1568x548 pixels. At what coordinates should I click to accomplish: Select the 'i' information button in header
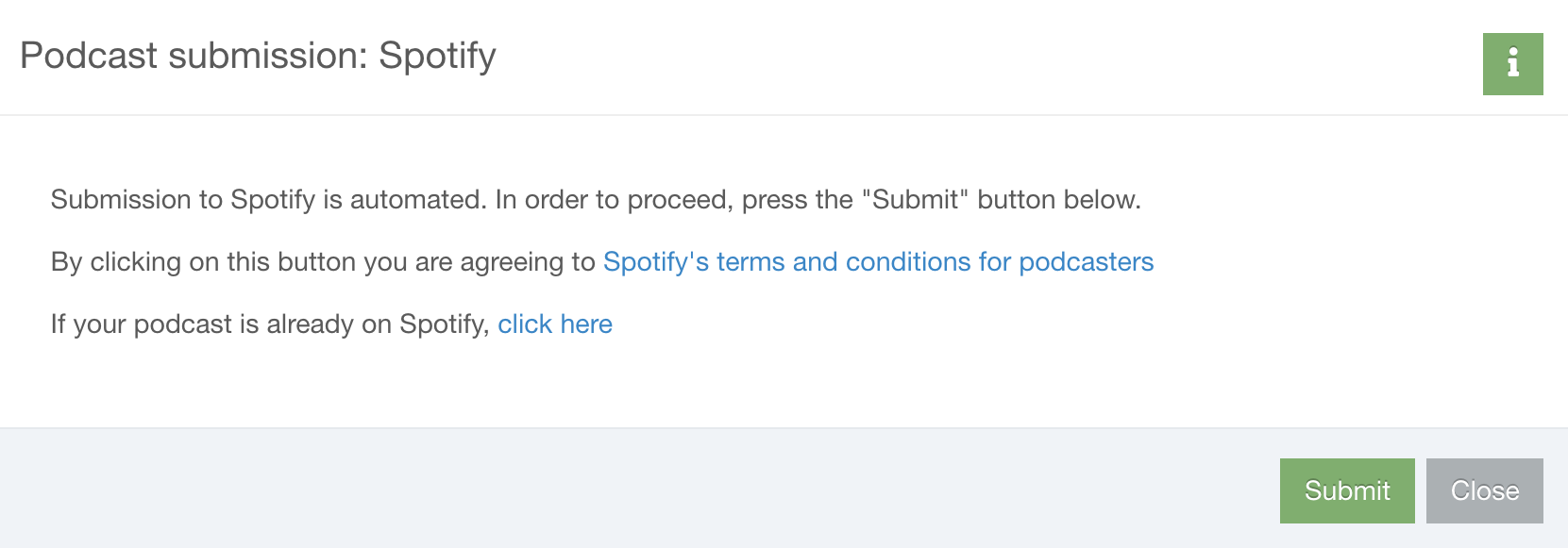tap(1512, 64)
